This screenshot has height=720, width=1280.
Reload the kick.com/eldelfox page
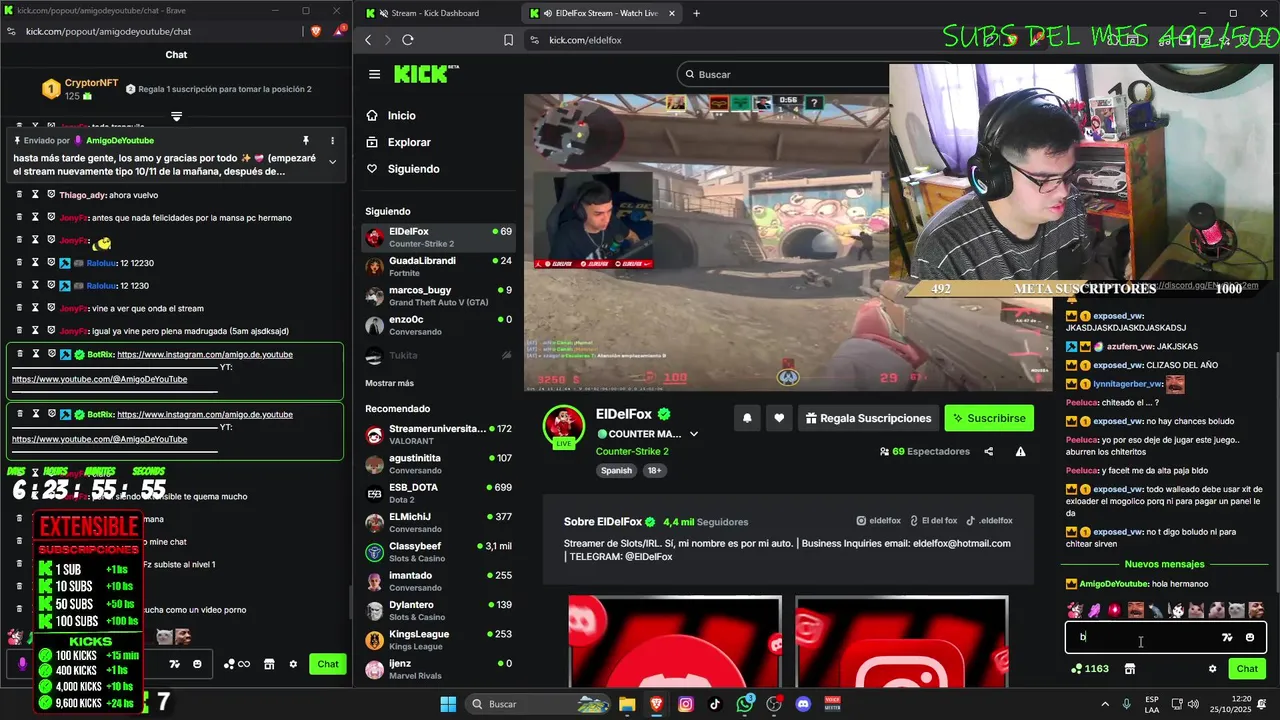pyautogui.click(x=408, y=40)
